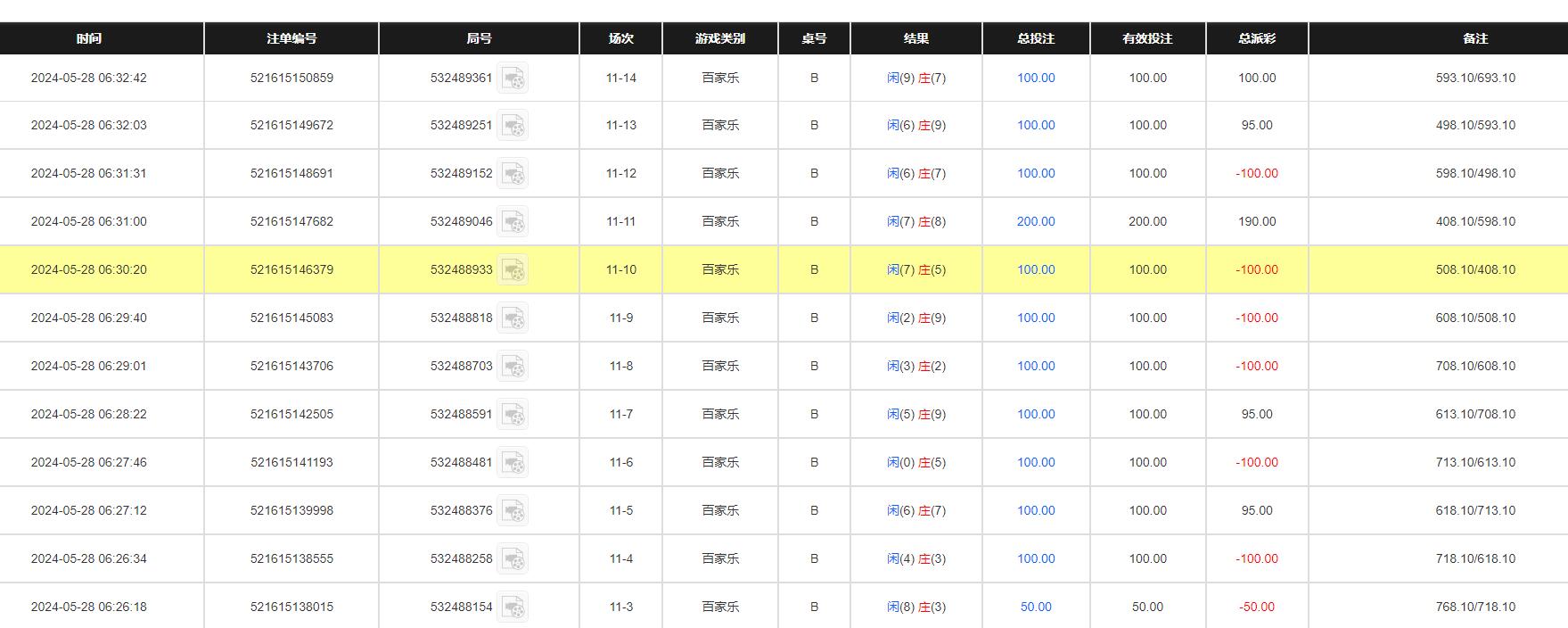Viewport: 1568px width, 628px height.
Task: Click video icon beside round 532489251
Action: 513,126
